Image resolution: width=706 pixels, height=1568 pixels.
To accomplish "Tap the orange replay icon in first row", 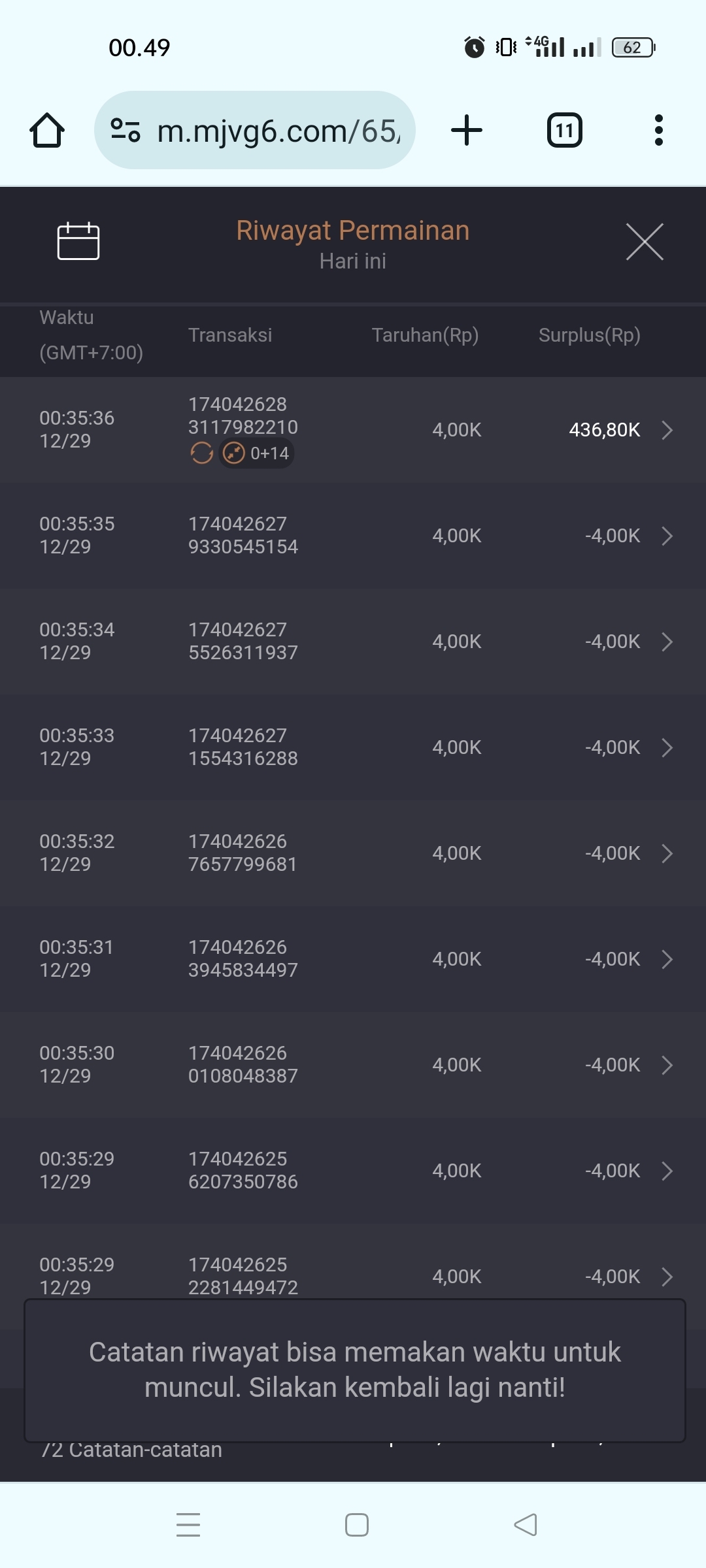I will [x=201, y=453].
